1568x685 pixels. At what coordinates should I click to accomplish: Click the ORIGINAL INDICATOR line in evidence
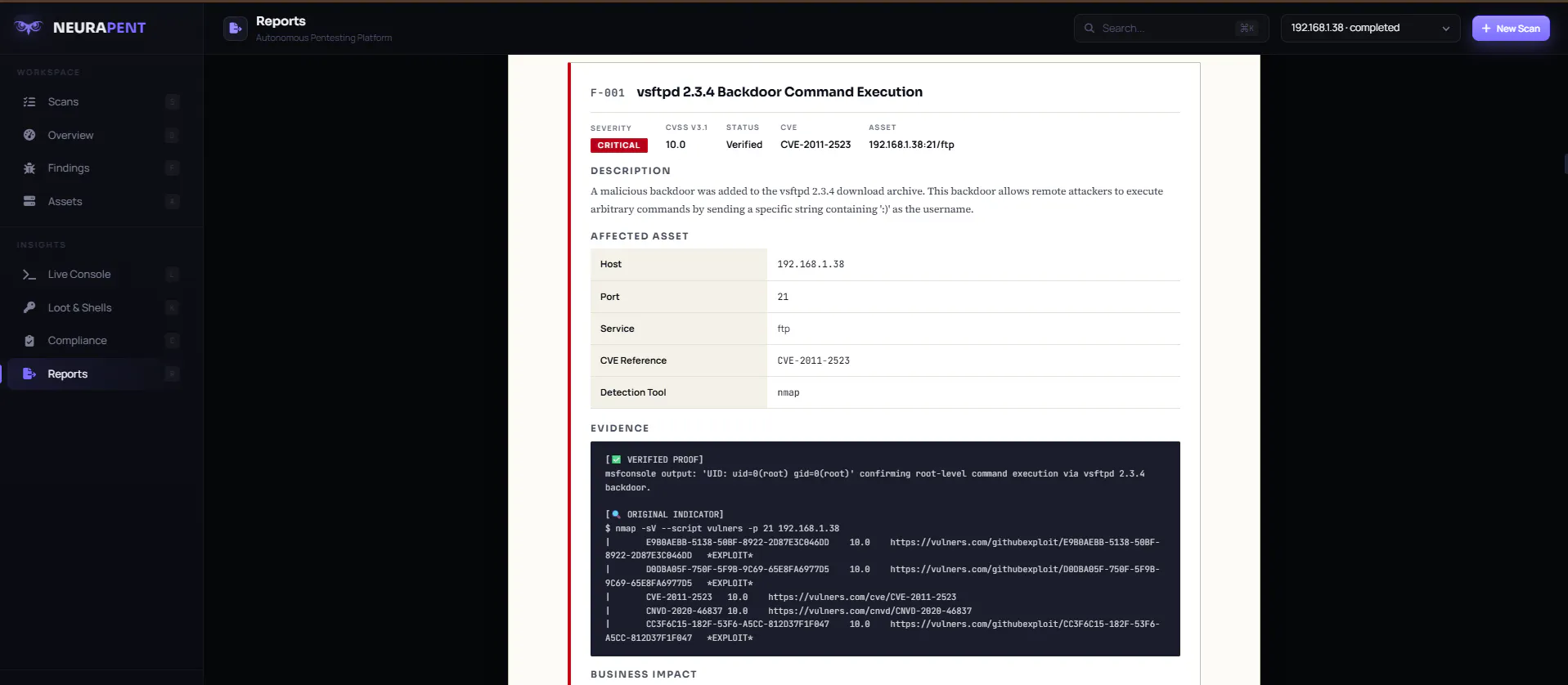664,514
